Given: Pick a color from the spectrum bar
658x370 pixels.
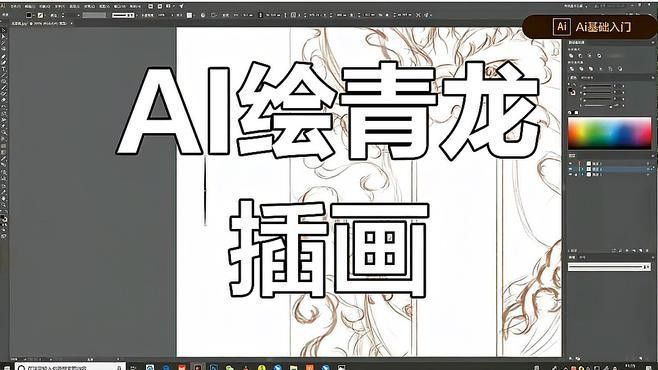Looking at the screenshot, I should pos(610,133).
